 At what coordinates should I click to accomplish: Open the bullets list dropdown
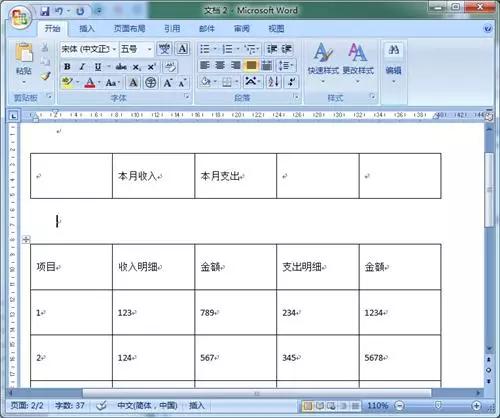click(x=215, y=49)
